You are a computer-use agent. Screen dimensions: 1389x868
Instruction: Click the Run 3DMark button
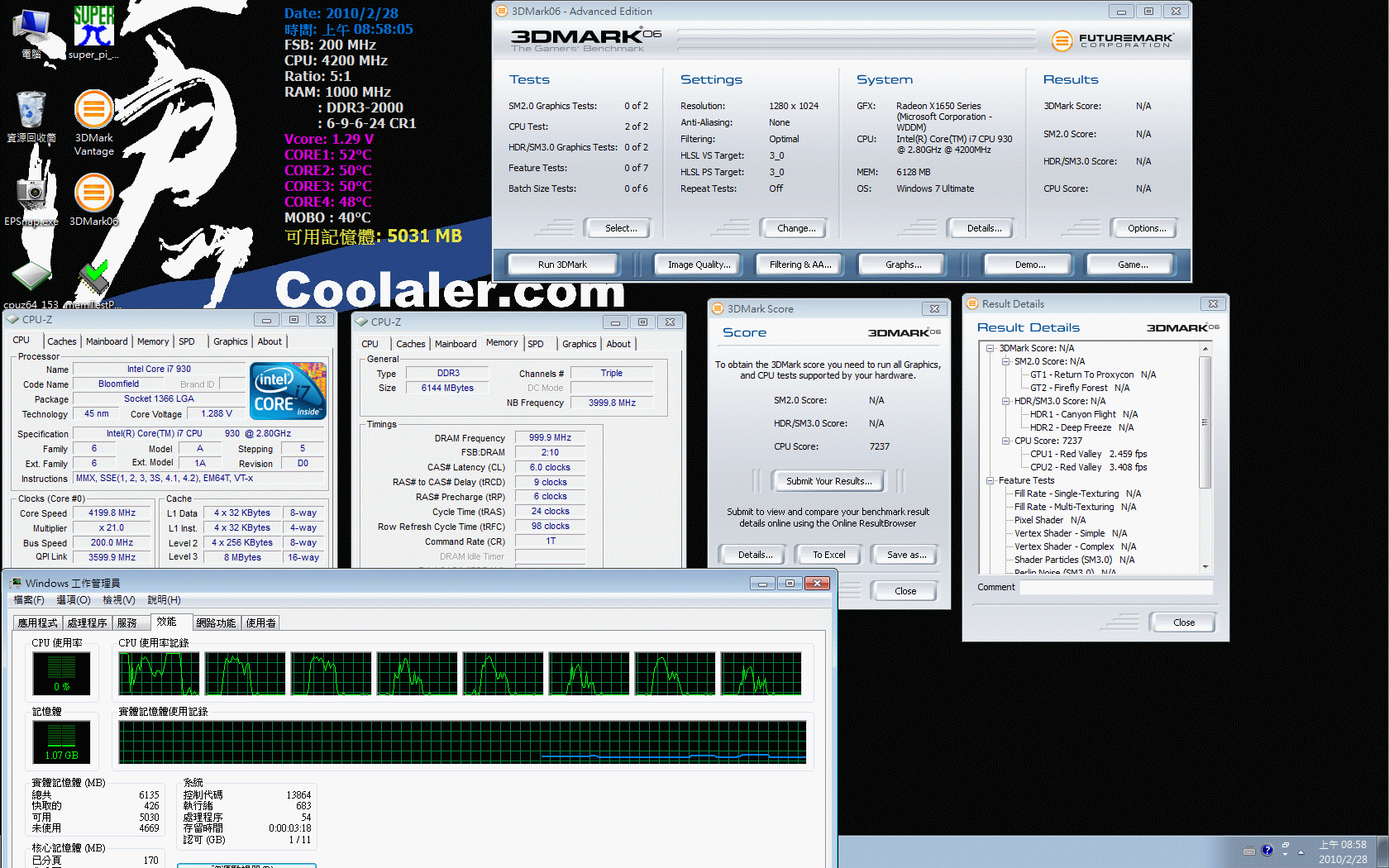pyautogui.click(x=562, y=265)
